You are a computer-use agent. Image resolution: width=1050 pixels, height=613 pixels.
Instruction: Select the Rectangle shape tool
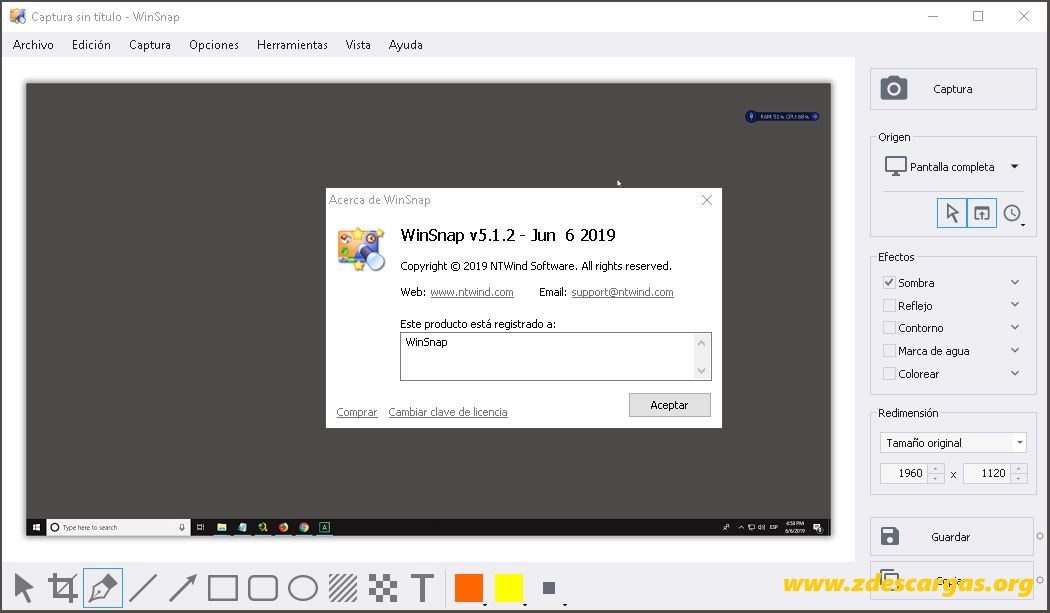click(x=223, y=588)
